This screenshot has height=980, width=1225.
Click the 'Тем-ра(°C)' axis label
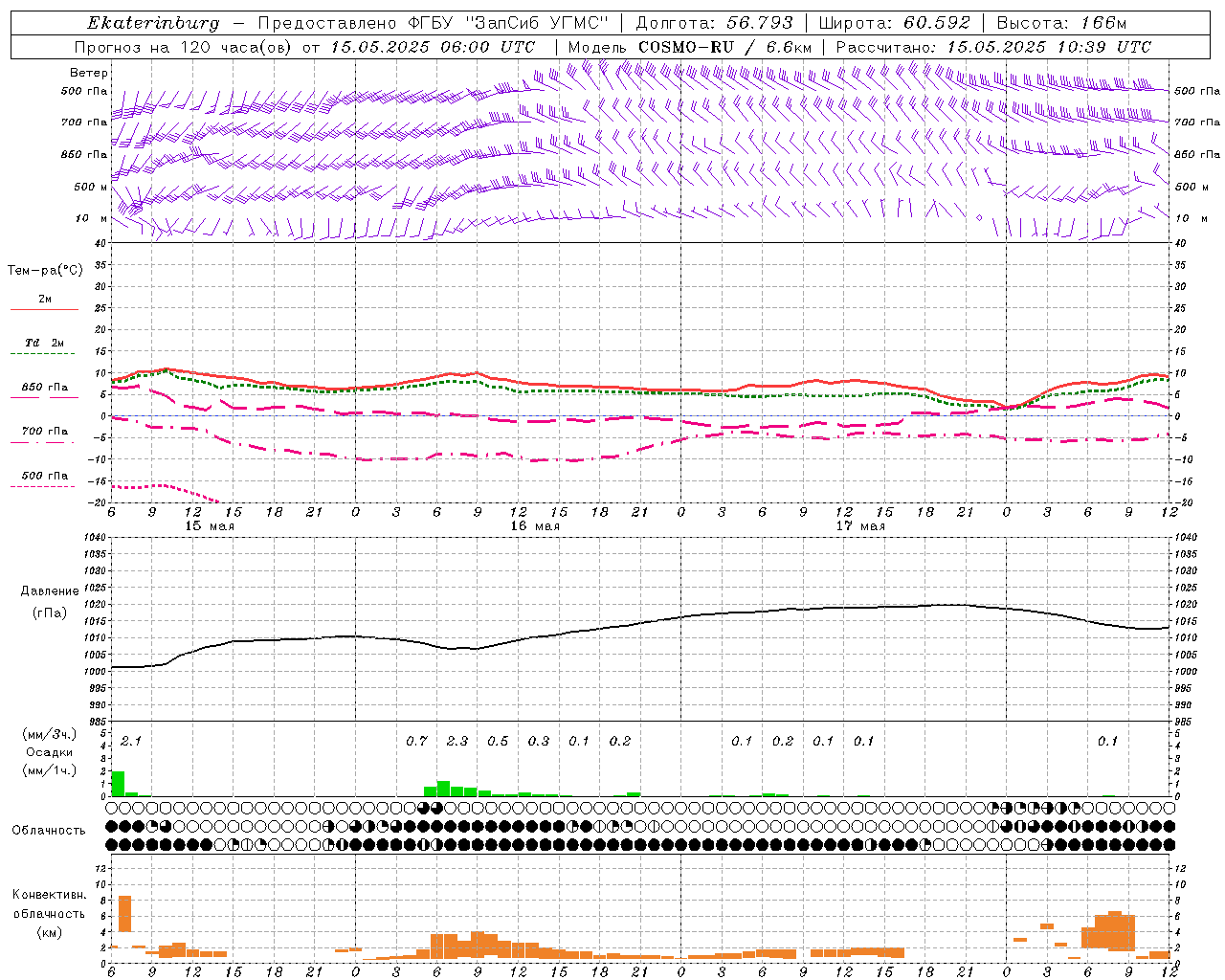[45, 271]
